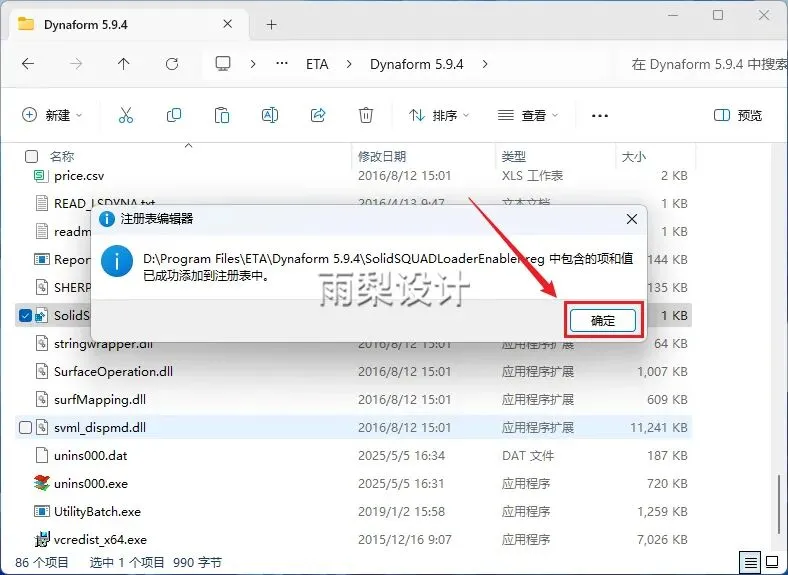Click the info icon in registry dialog
This screenshot has width=788, height=575.
[x=117, y=261]
